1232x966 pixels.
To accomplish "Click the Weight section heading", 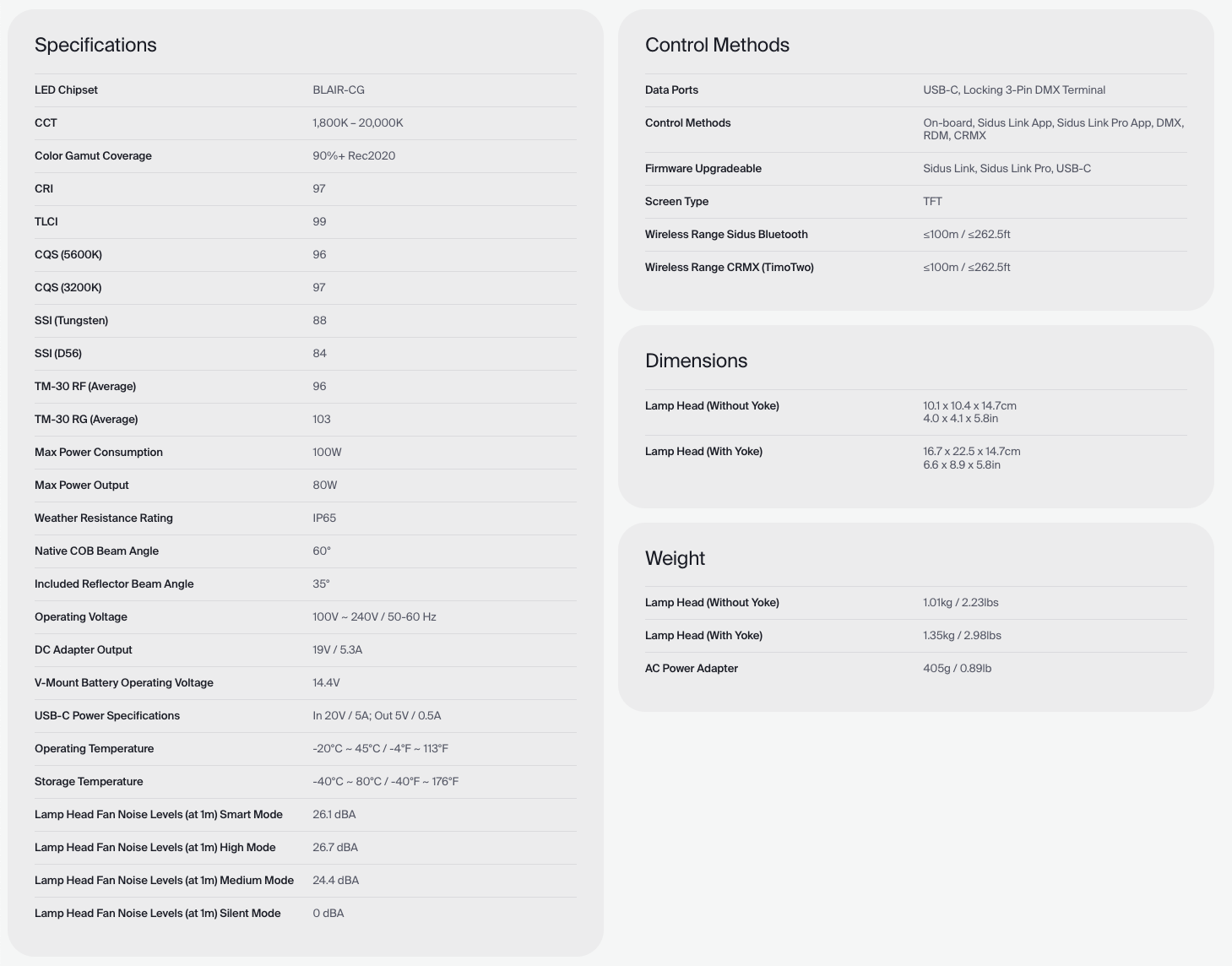I will [675, 559].
